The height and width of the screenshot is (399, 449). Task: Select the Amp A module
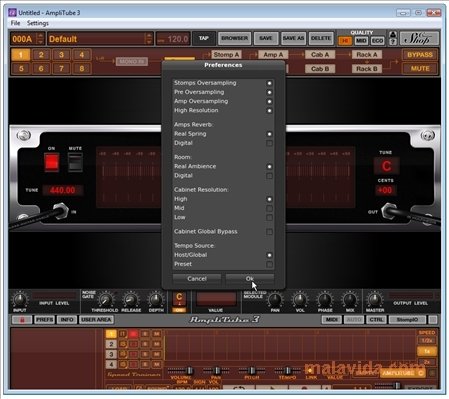coord(273,55)
